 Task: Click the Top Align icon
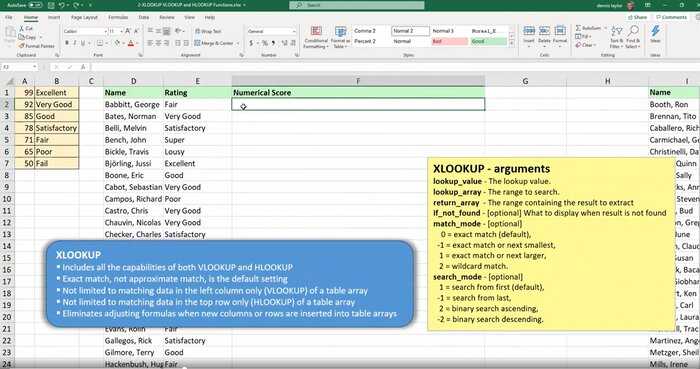(150, 31)
